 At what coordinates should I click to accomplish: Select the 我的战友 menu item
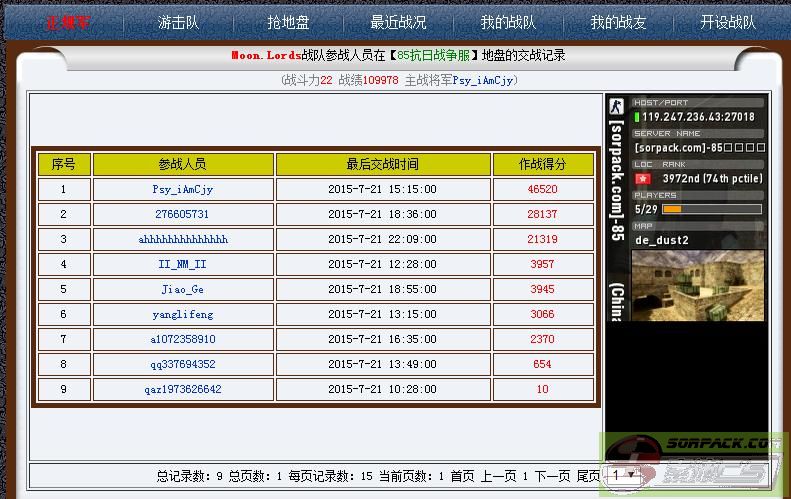[617, 22]
